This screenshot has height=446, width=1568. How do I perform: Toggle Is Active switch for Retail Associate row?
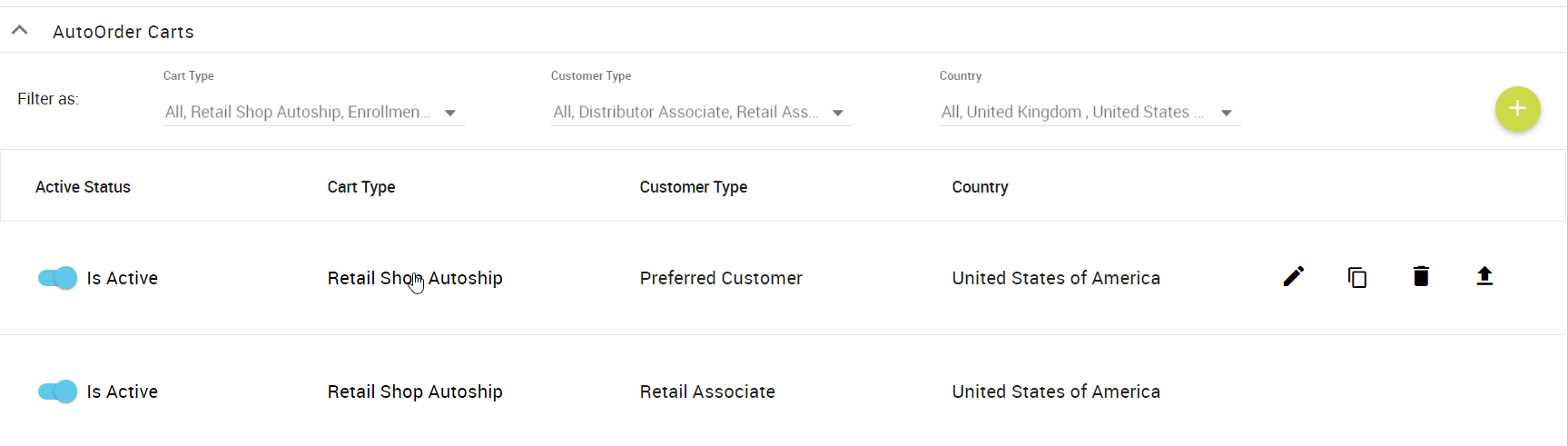click(x=57, y=391)
